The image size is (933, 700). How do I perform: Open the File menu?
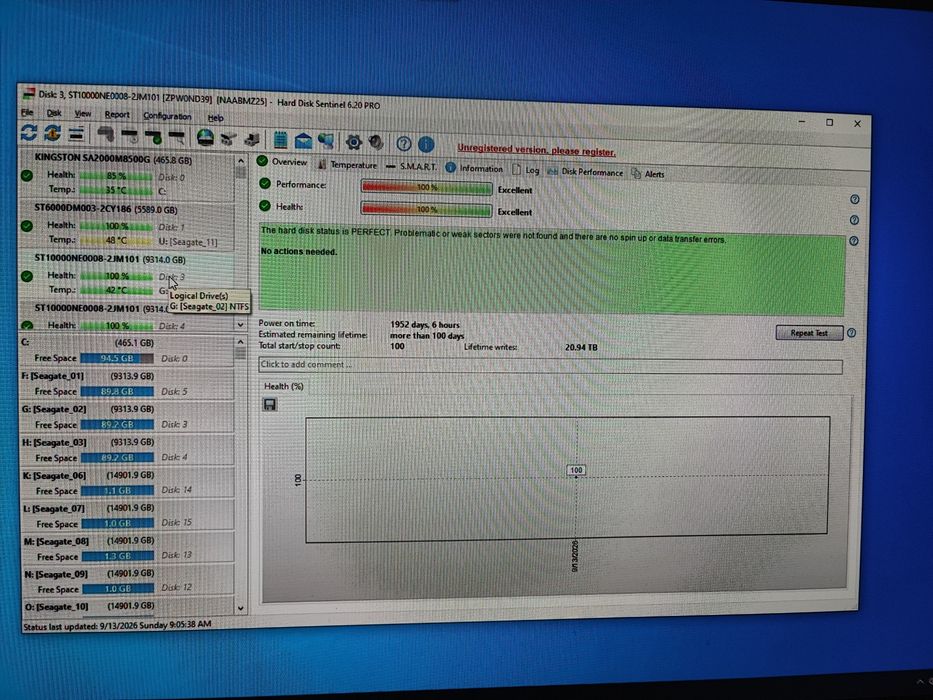[x=27, y=112]
